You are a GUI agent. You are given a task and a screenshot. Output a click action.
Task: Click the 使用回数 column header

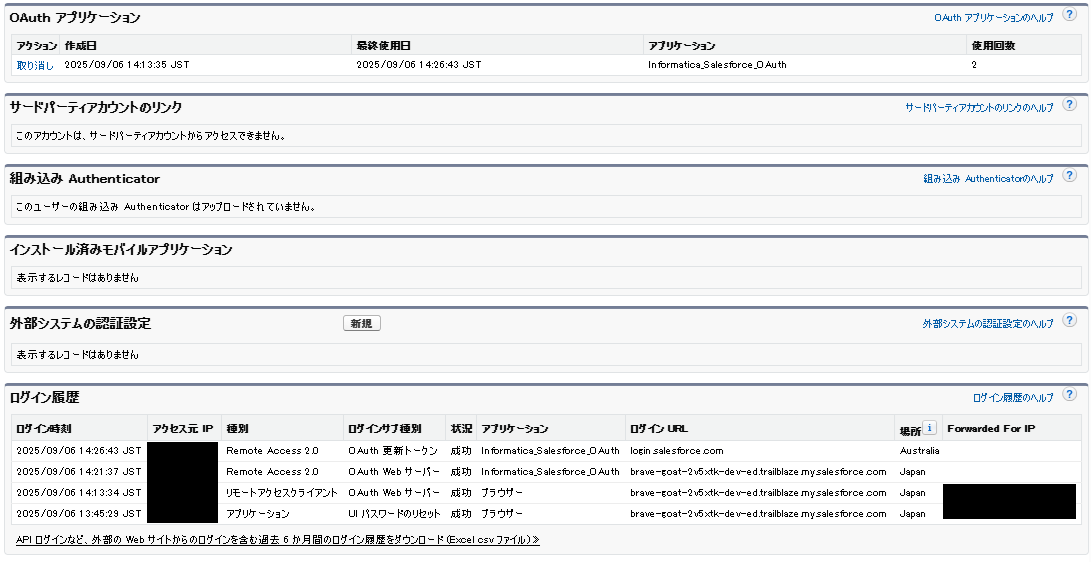click(994, 46)
